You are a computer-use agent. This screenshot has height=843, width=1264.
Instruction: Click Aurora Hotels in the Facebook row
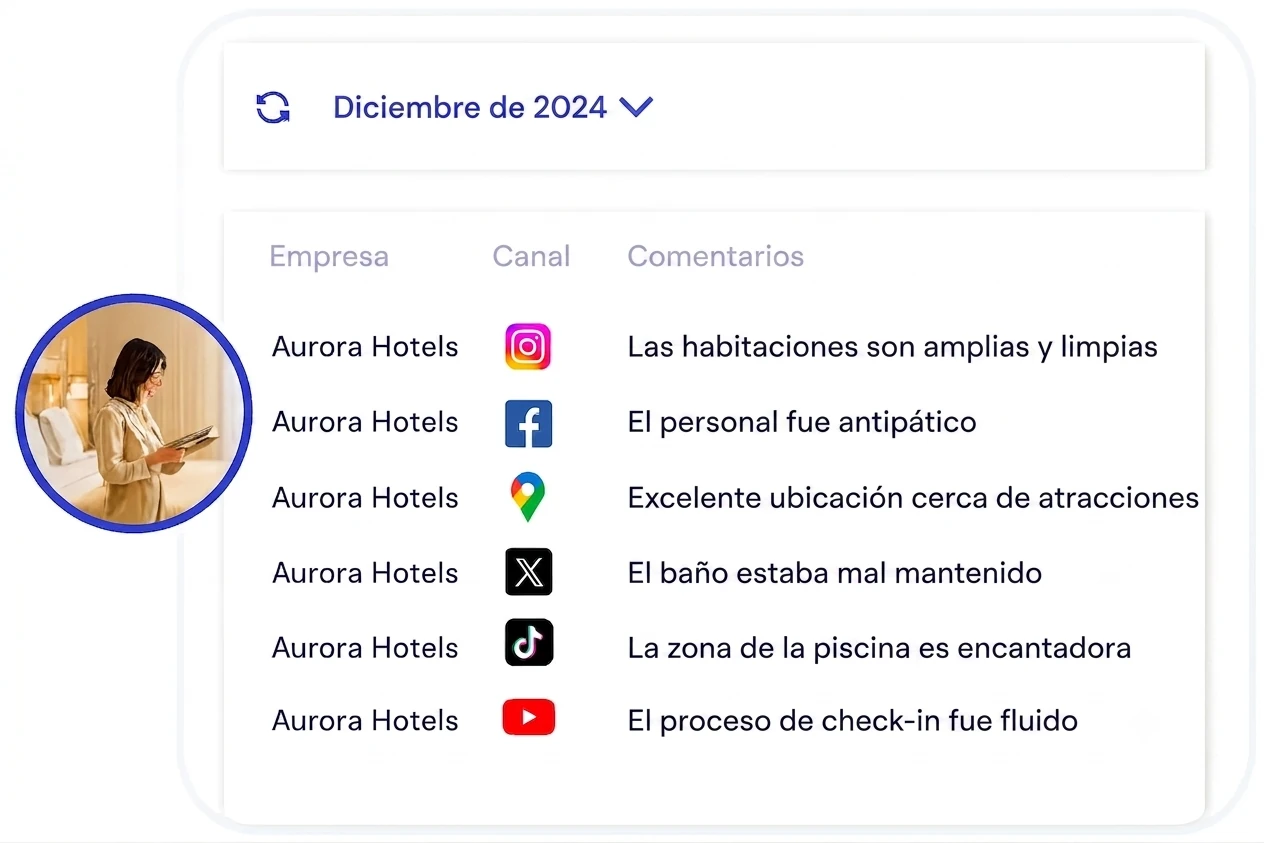pyautogui.click(x=365, y=422)
